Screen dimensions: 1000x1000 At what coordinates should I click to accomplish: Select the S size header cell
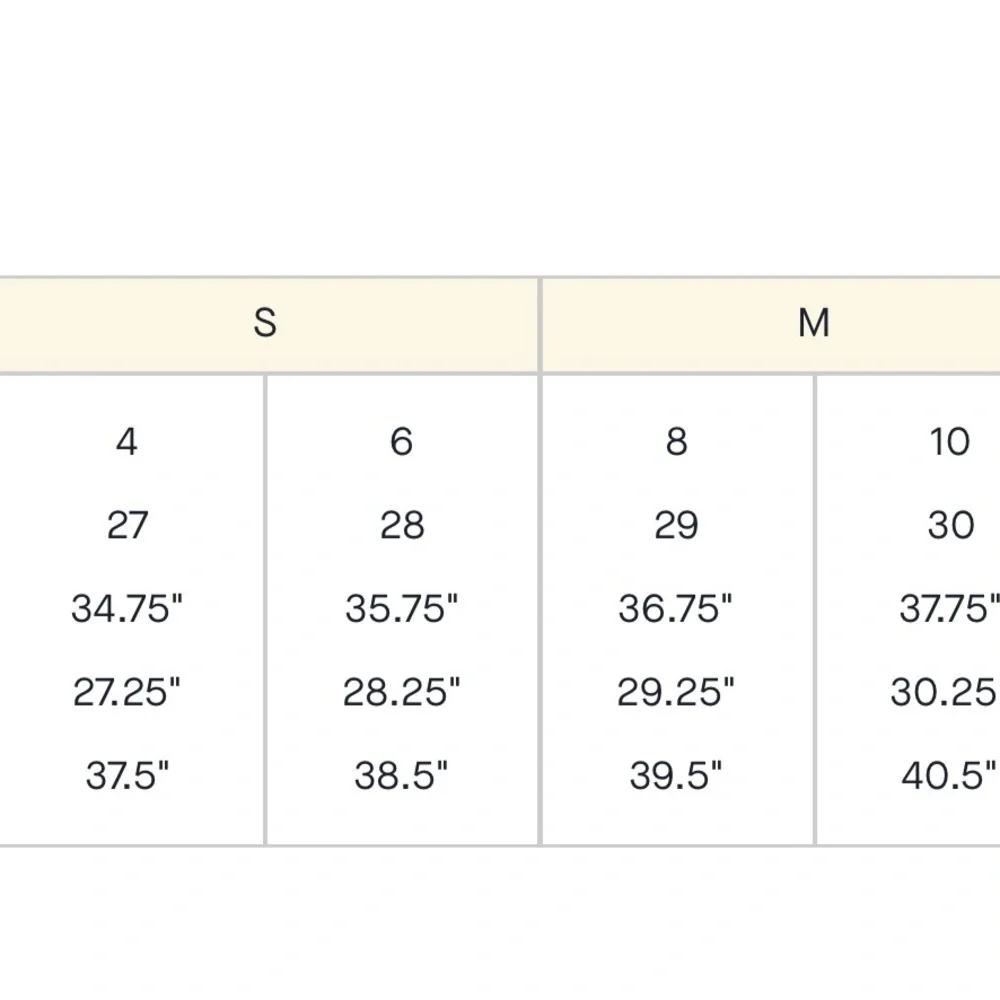(268, 325)
